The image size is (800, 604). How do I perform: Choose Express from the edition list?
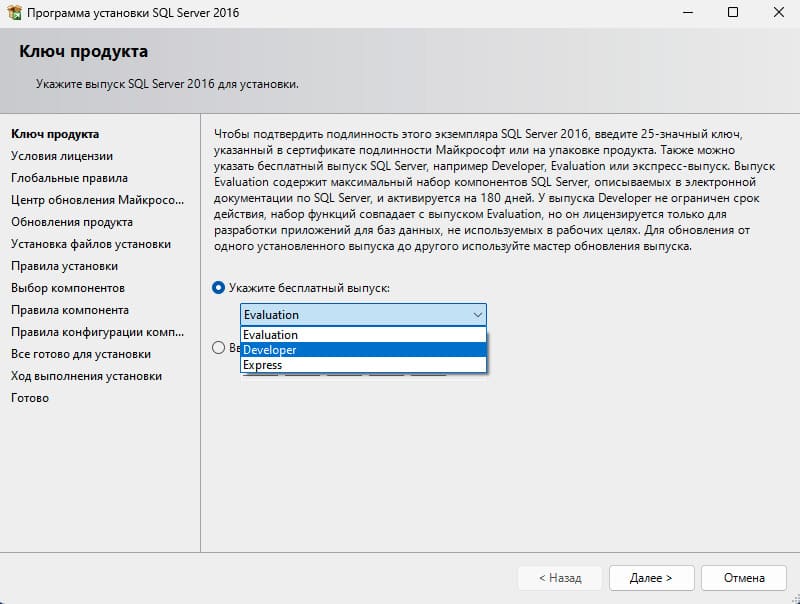(363, 365)
